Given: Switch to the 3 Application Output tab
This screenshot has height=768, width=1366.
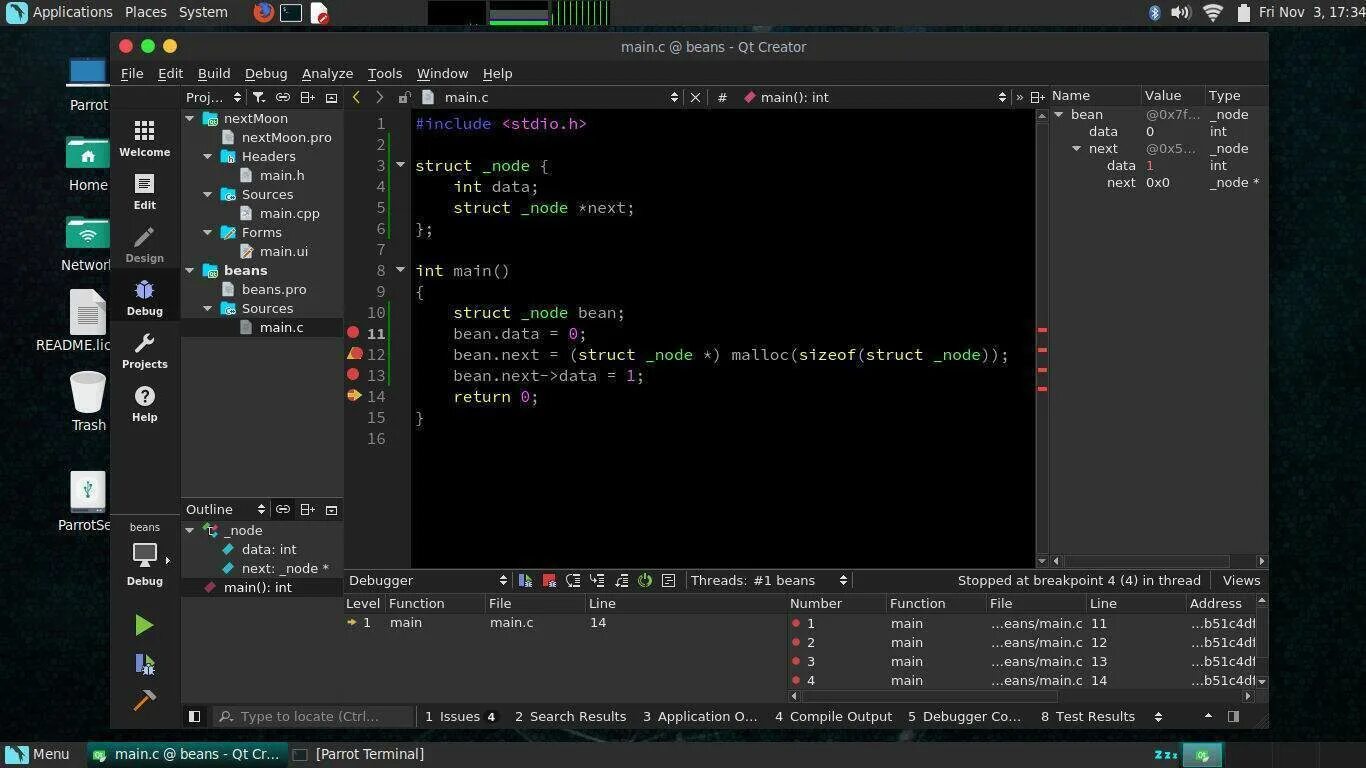Looking at the screenshot, I should tap(700, 716).
